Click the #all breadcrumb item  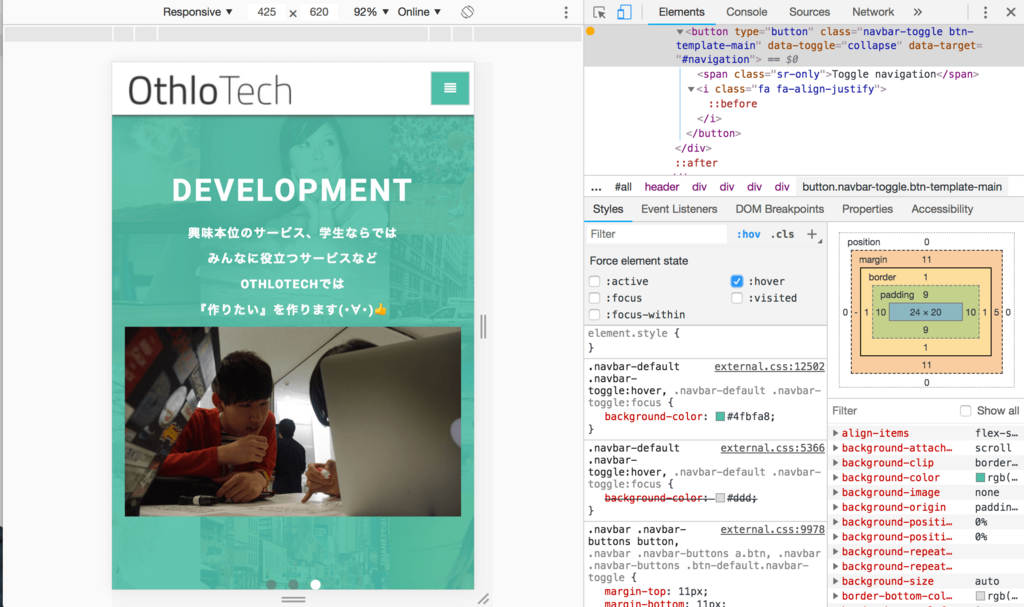[623, 187]
